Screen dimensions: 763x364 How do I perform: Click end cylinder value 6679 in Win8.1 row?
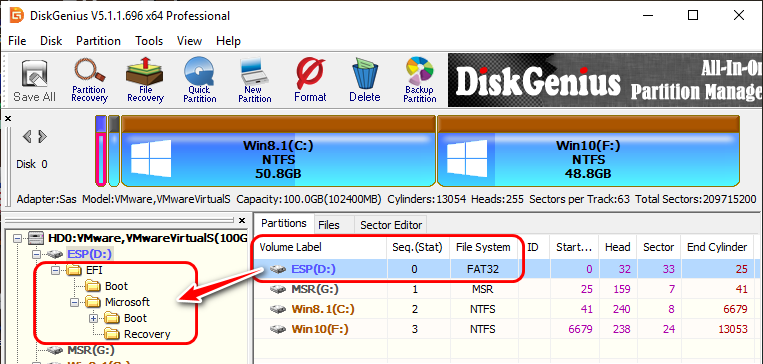coord(736,309)
